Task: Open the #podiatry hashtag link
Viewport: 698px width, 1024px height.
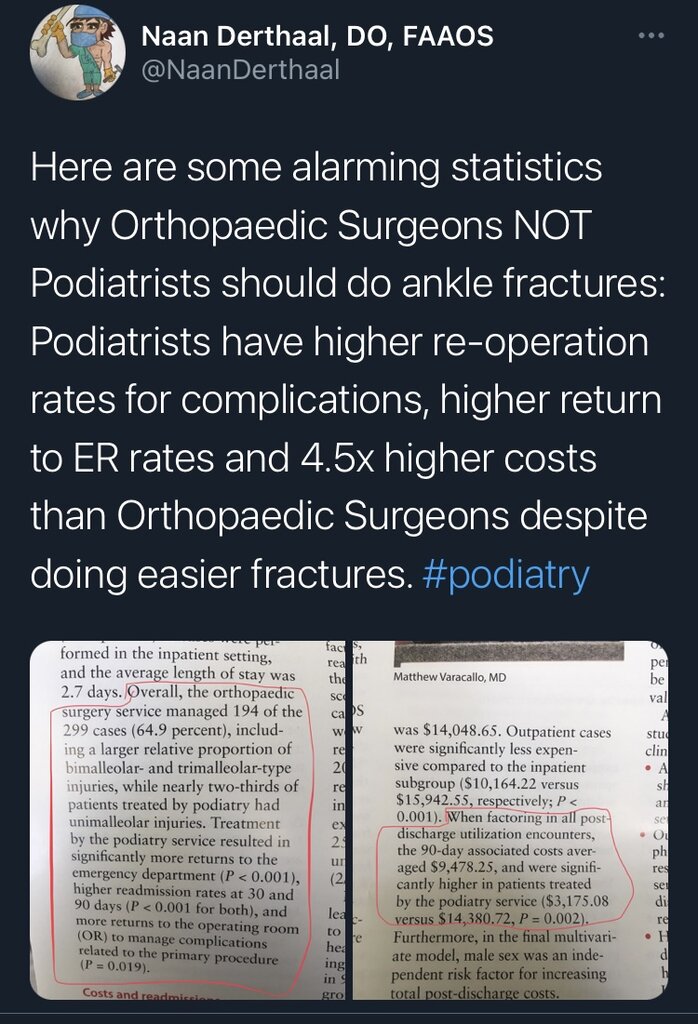Action: click(x=506, y=574)
